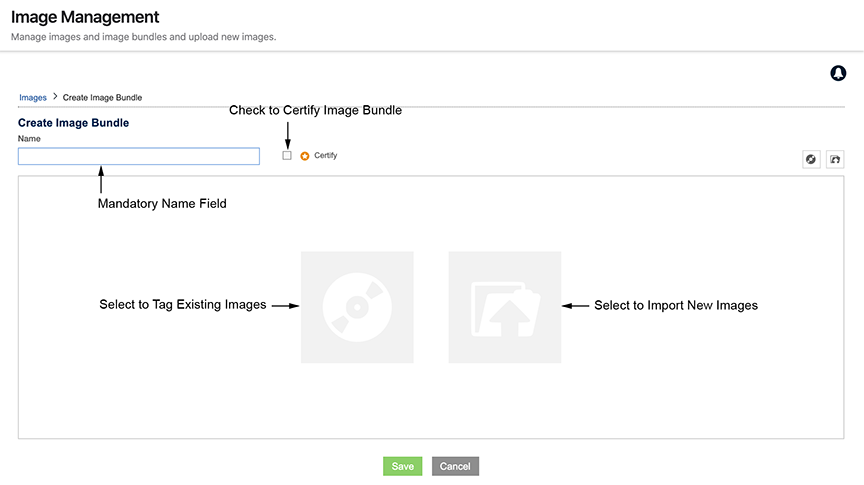Check the Certify checkbox
Screen dimensions: 864x485
tap(287, 155)
